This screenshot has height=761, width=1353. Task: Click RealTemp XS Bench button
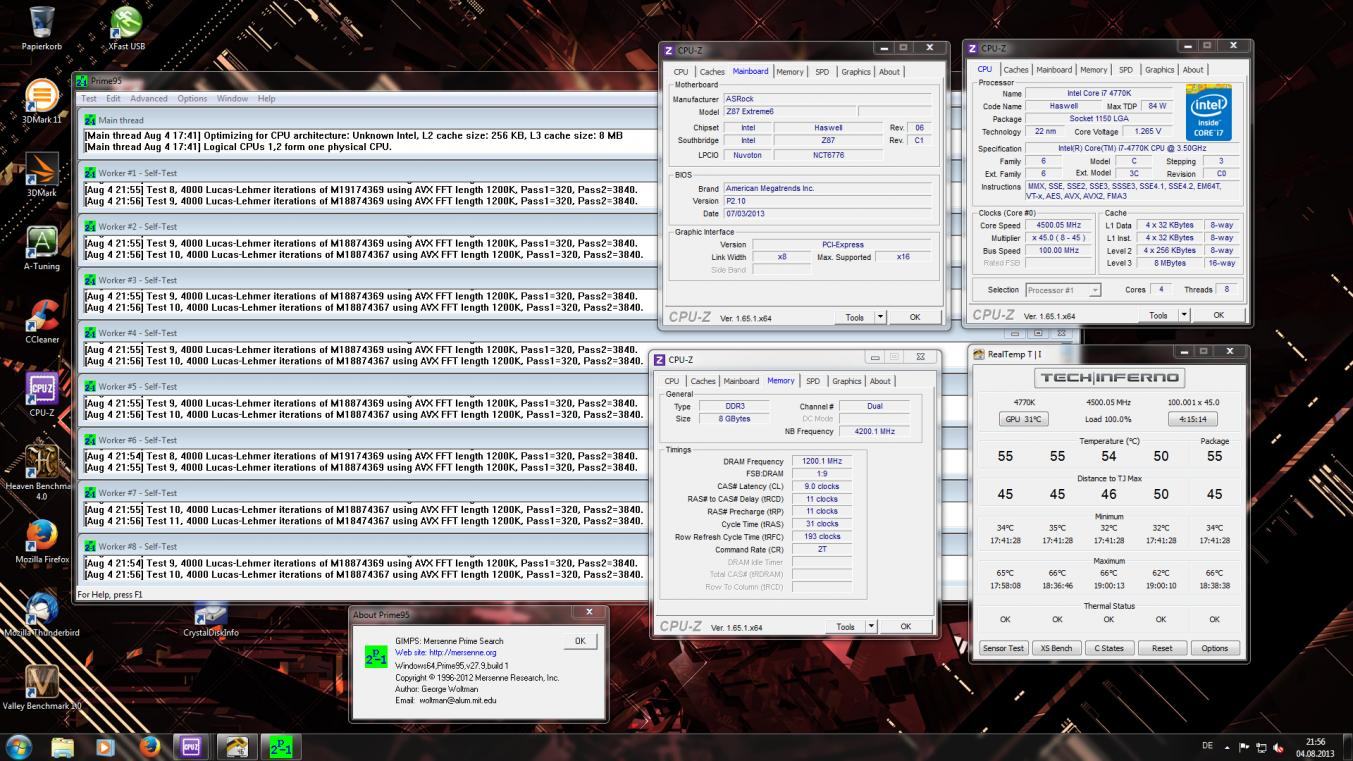click(1056, 648)
